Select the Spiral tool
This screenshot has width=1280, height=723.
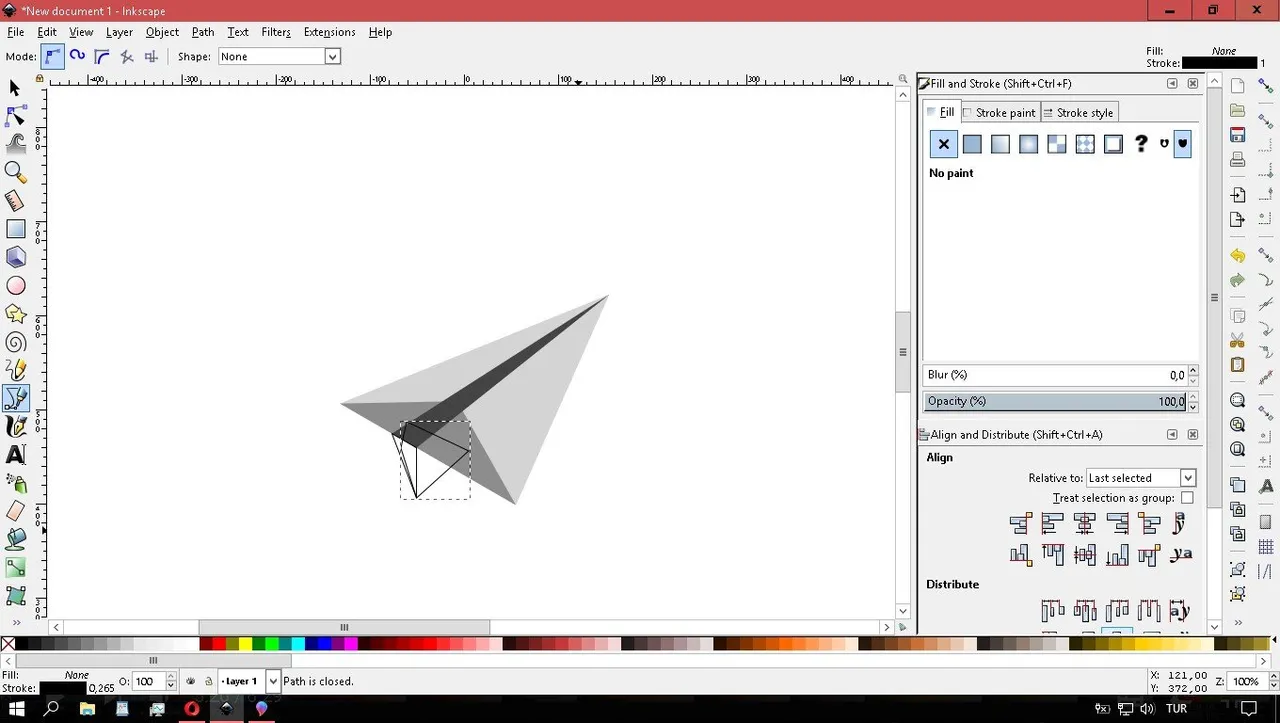[15, 343]
